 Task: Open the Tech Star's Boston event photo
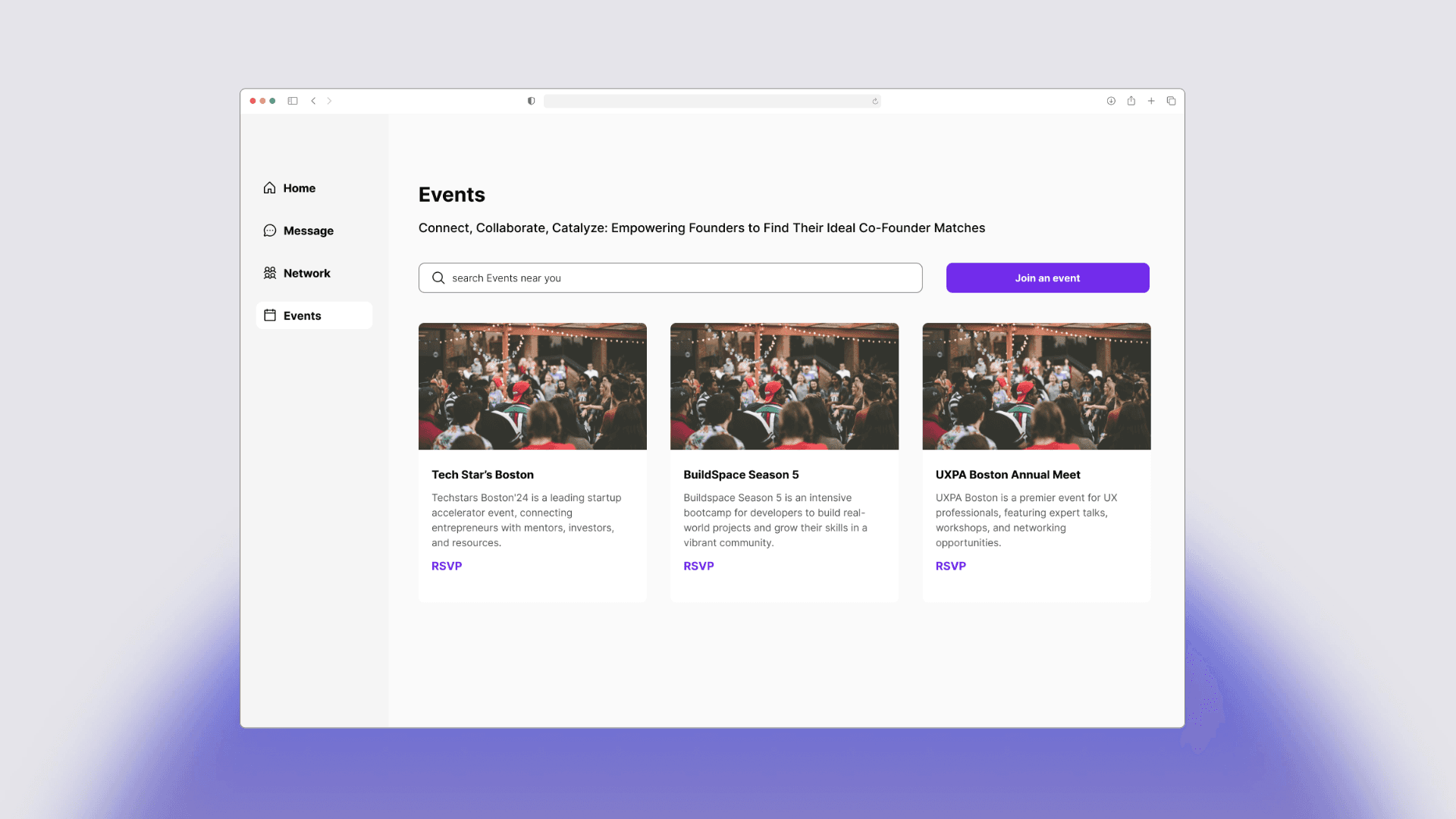pos(532,387)
